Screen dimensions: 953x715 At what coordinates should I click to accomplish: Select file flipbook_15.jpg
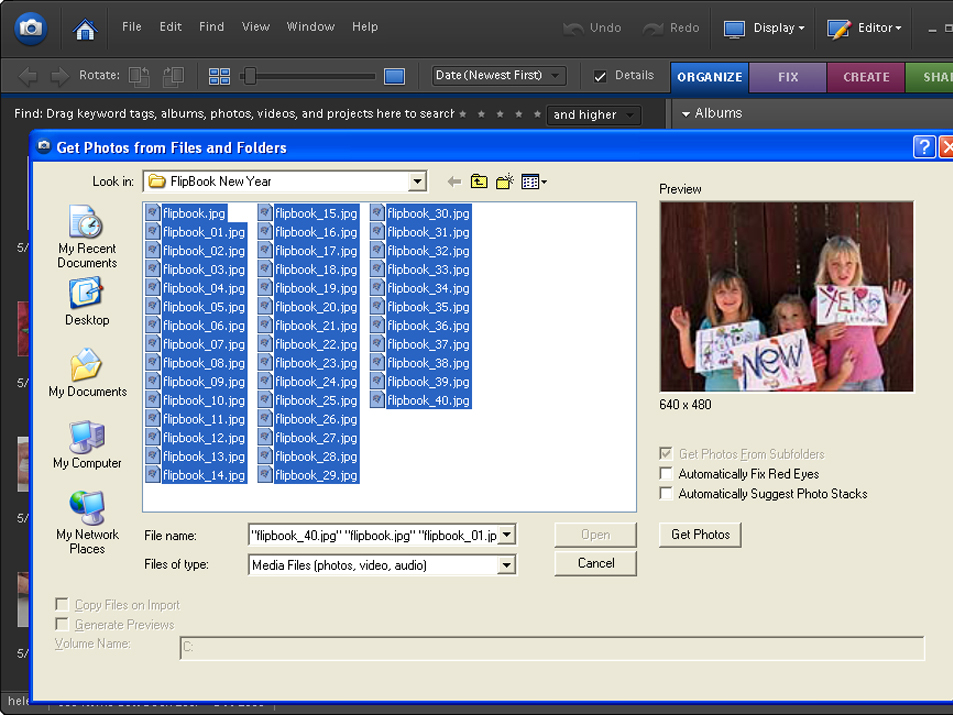pos(308,213)
